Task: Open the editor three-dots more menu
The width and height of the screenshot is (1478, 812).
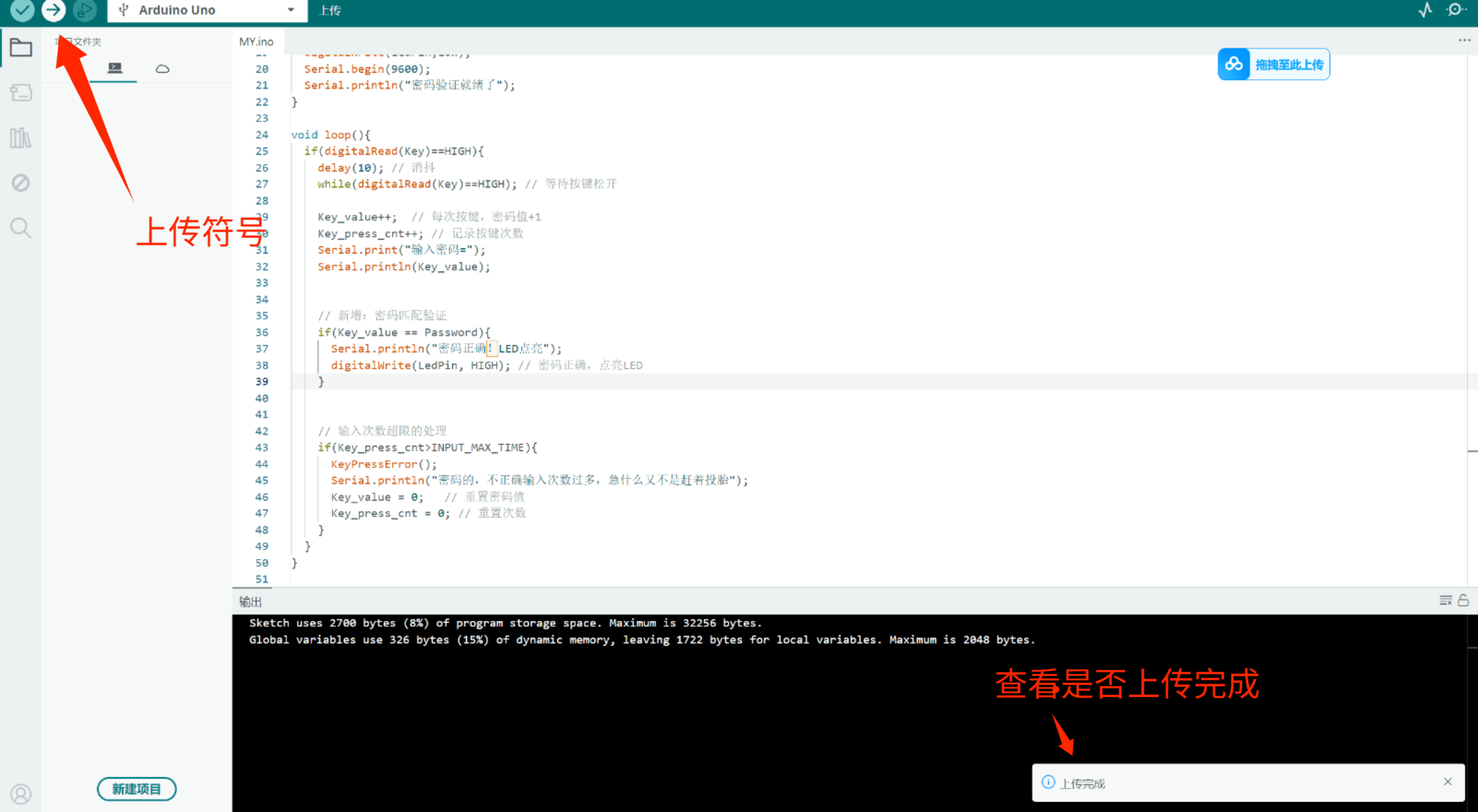Action: pos(1464,40)
